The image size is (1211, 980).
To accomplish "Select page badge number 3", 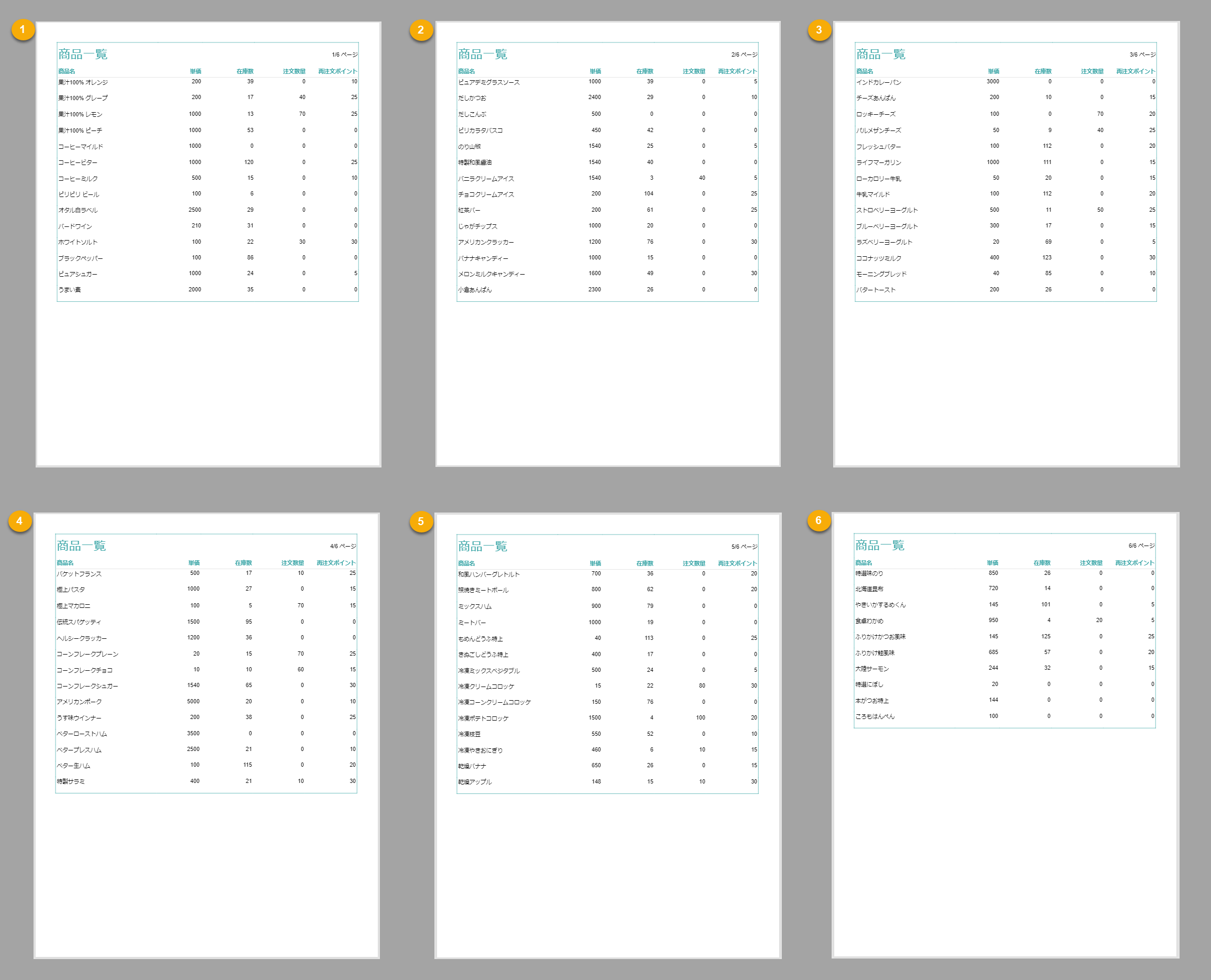I will tap(820, 30).
